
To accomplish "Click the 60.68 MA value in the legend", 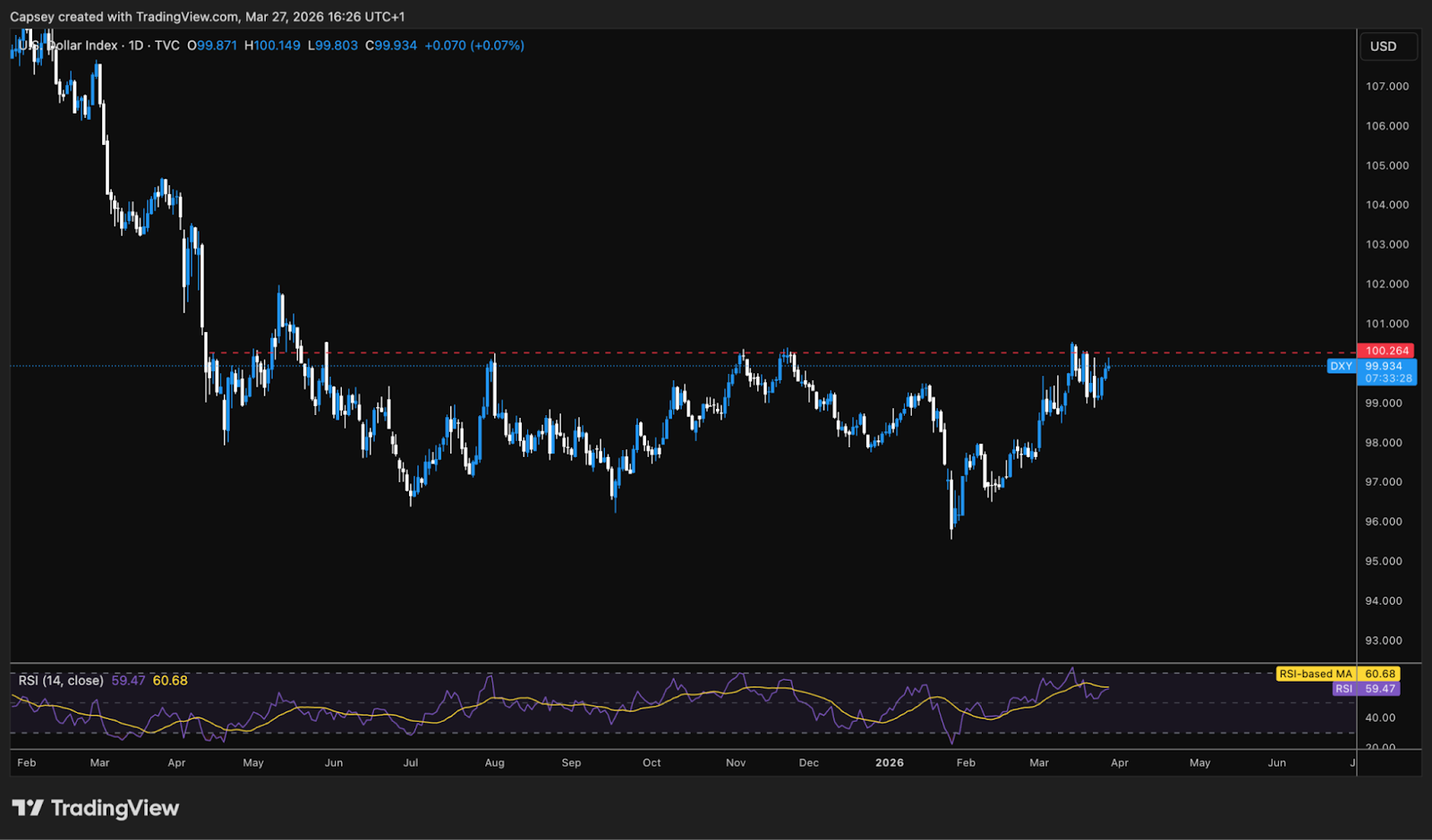I will tap(170, 681).
